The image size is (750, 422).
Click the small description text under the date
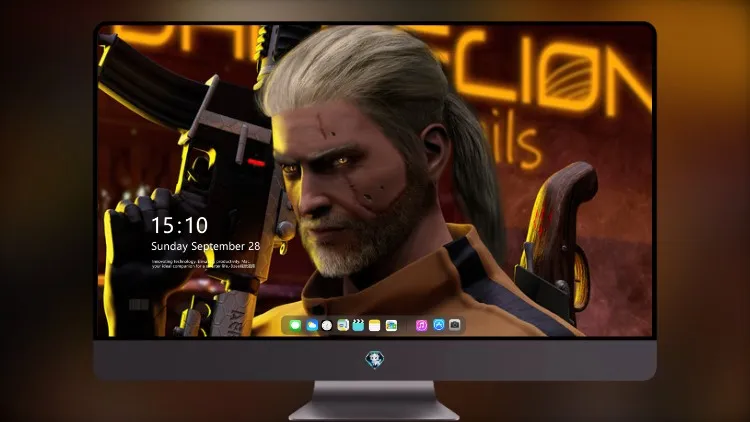click(204, 264)
